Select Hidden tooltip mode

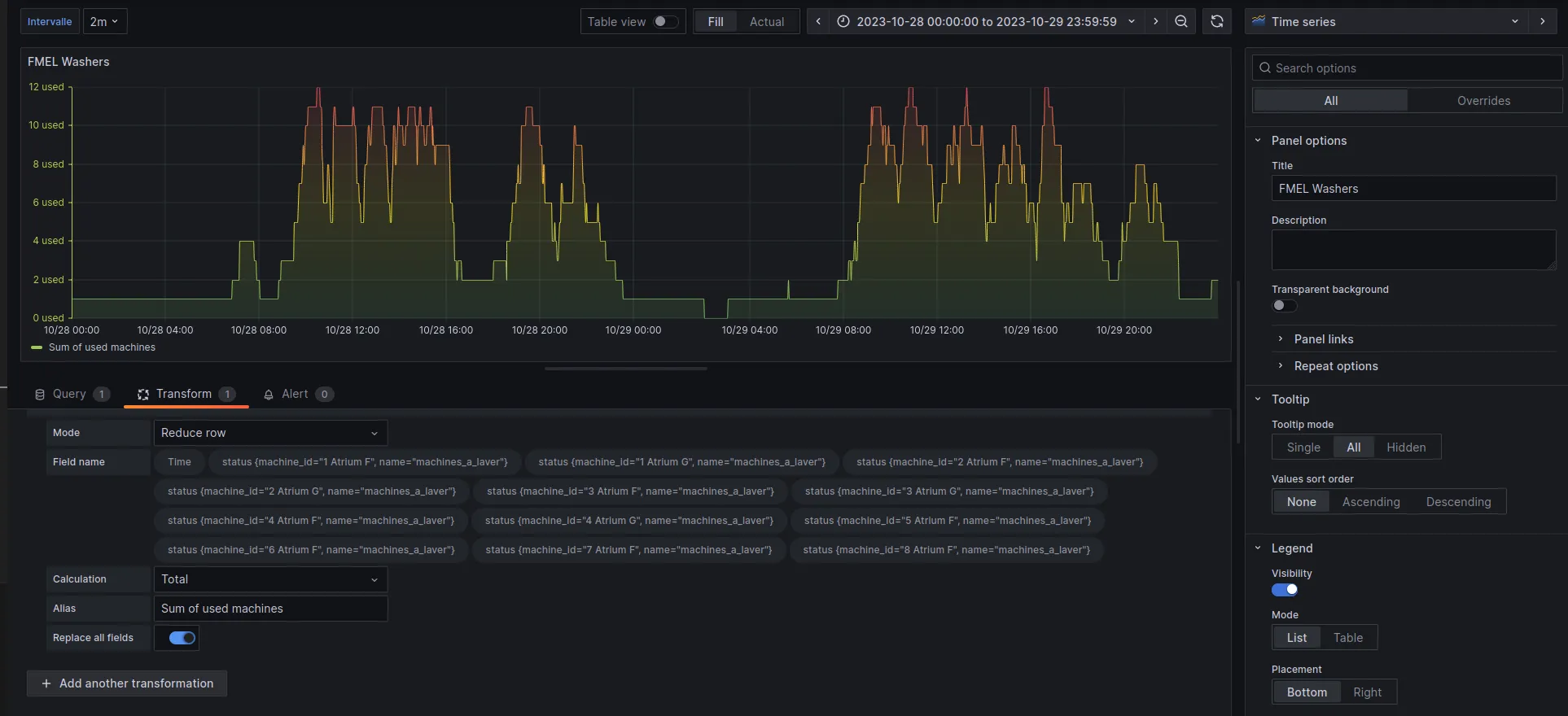[1406, 447]
